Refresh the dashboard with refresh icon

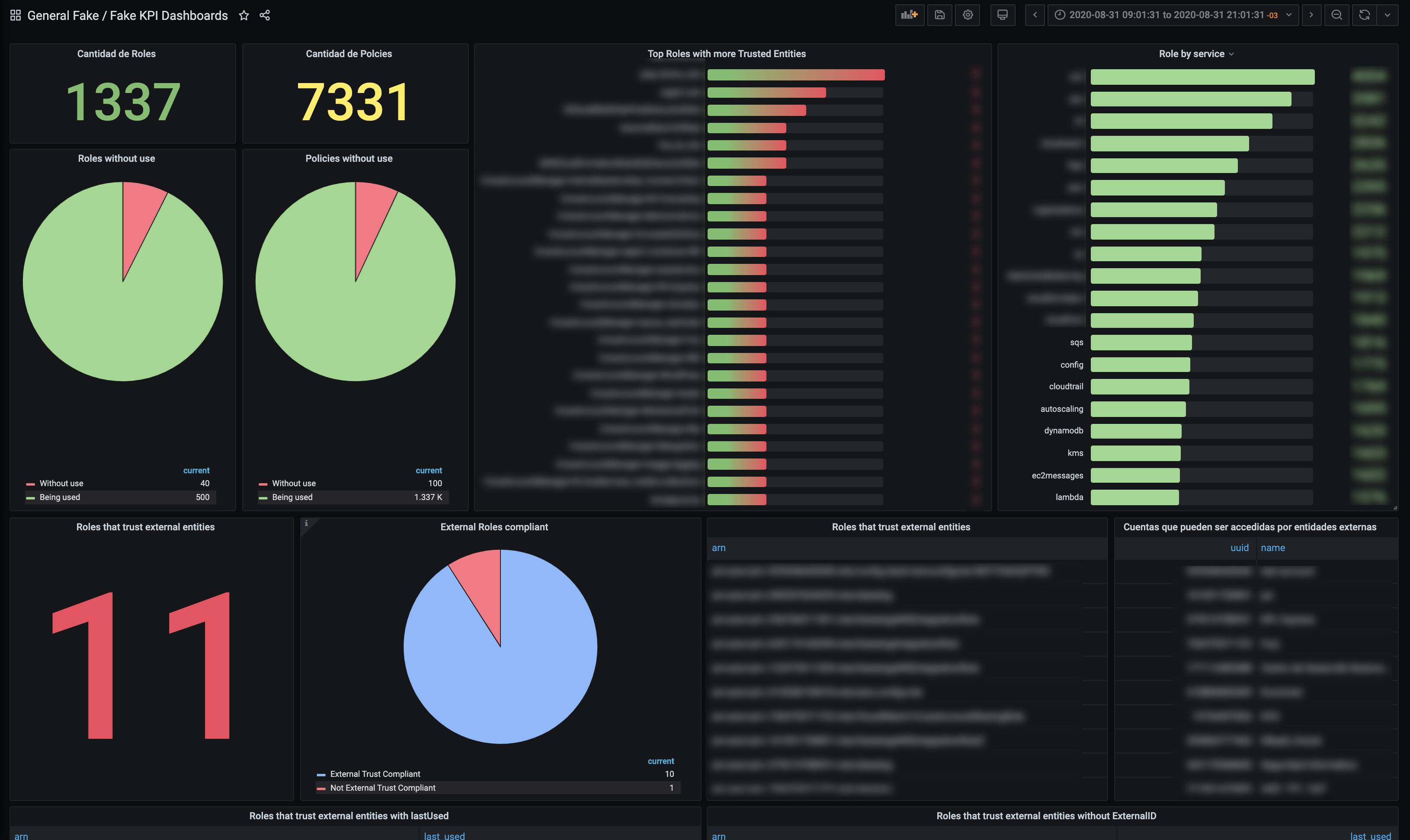1364,15
